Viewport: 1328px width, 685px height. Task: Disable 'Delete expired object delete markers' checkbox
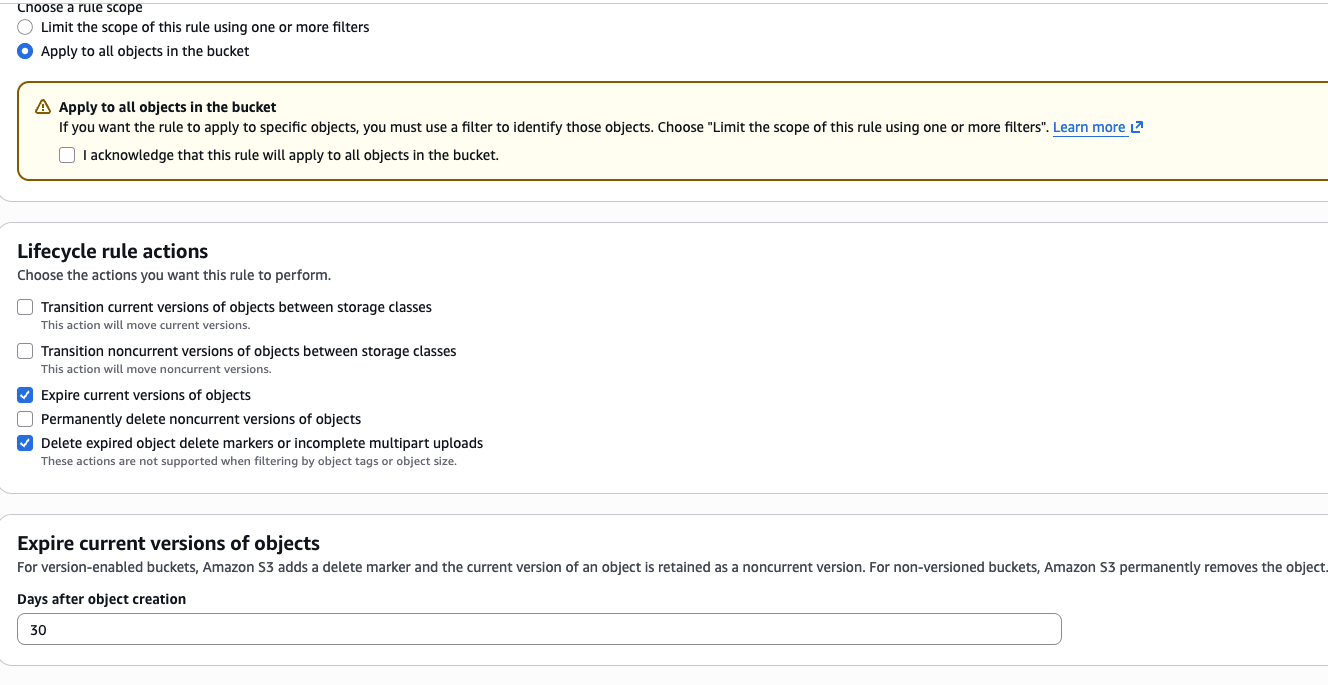click(25, 443)
